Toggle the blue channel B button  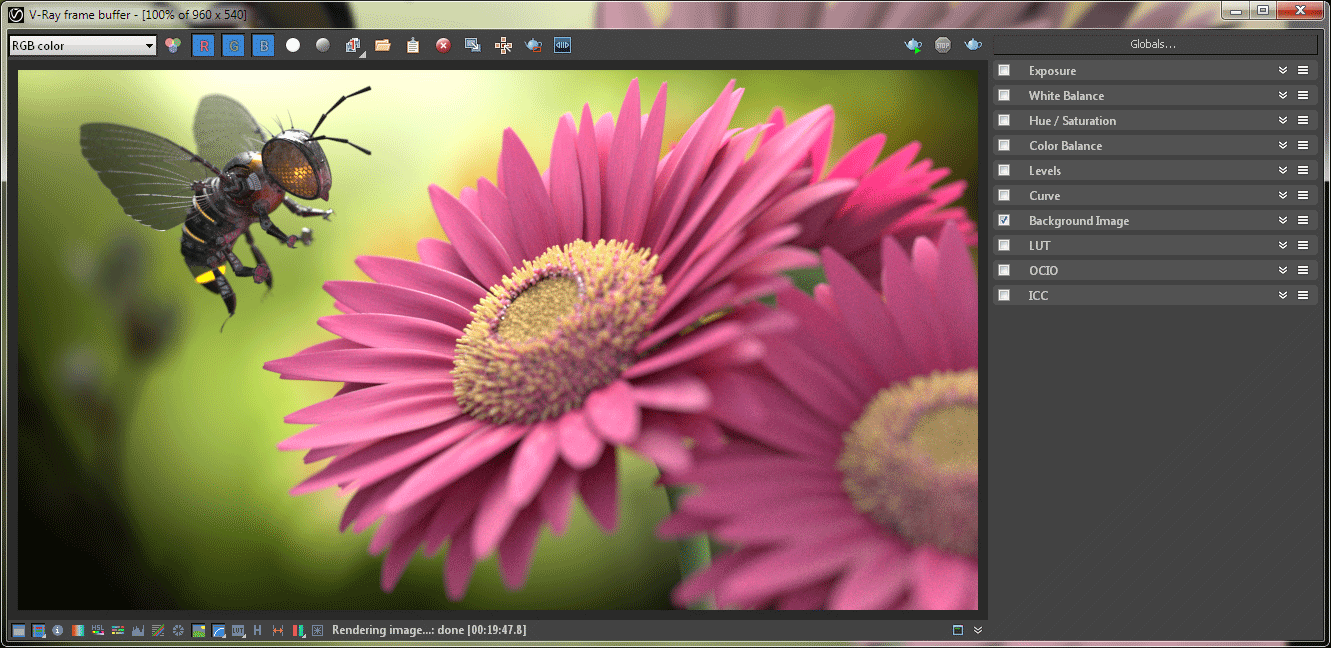pyautogui.click(x=263, y=45)
